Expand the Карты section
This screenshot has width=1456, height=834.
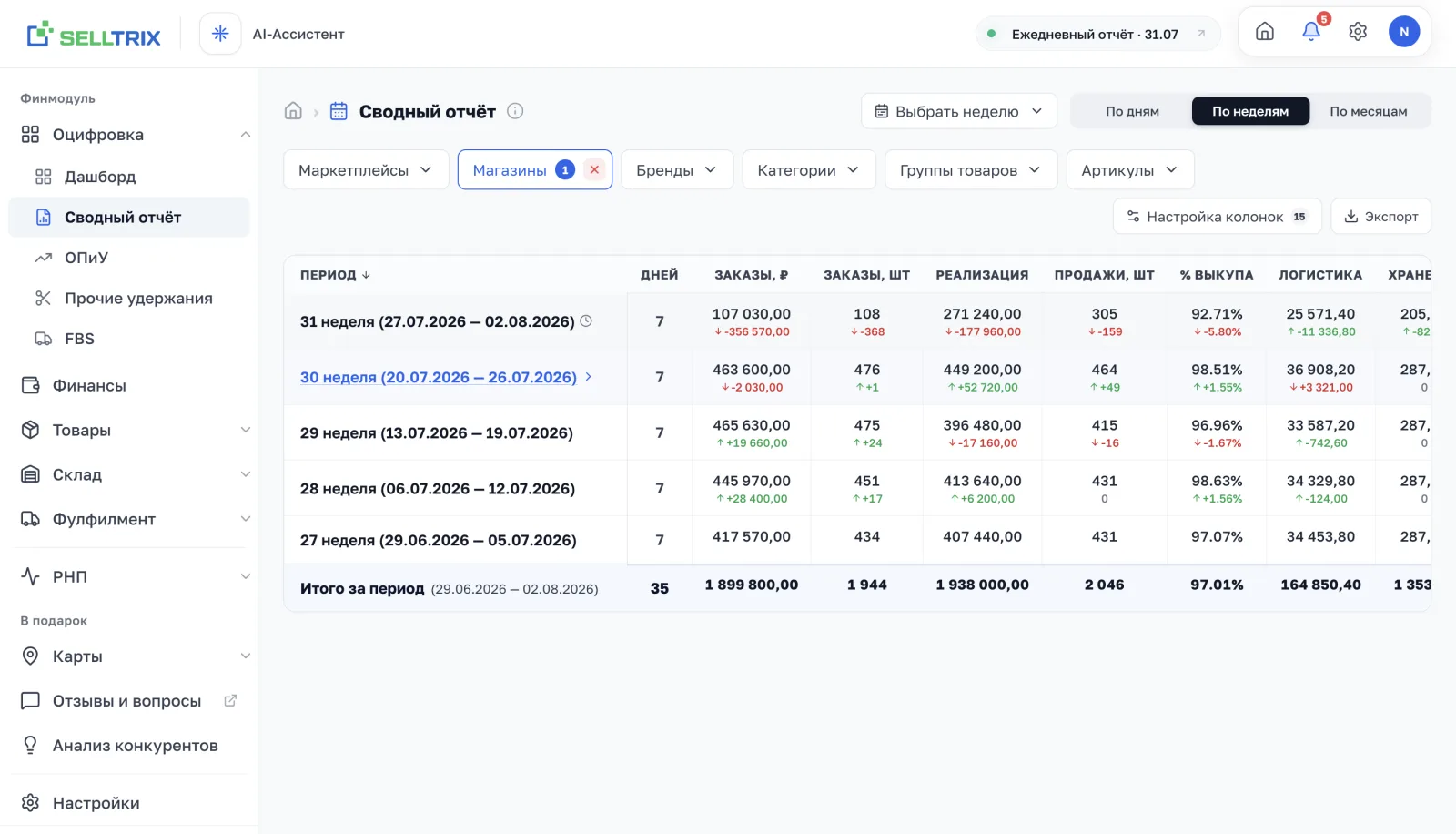245,656
